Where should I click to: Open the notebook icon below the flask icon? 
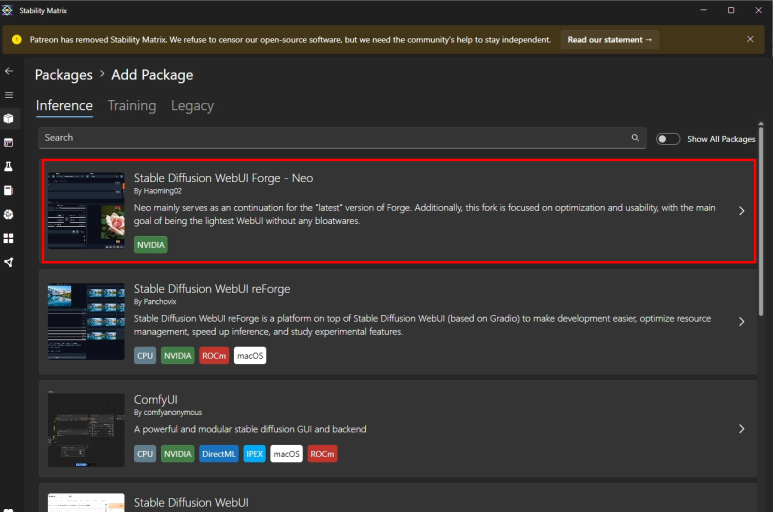pyautogui.click(x=9, y=191)
